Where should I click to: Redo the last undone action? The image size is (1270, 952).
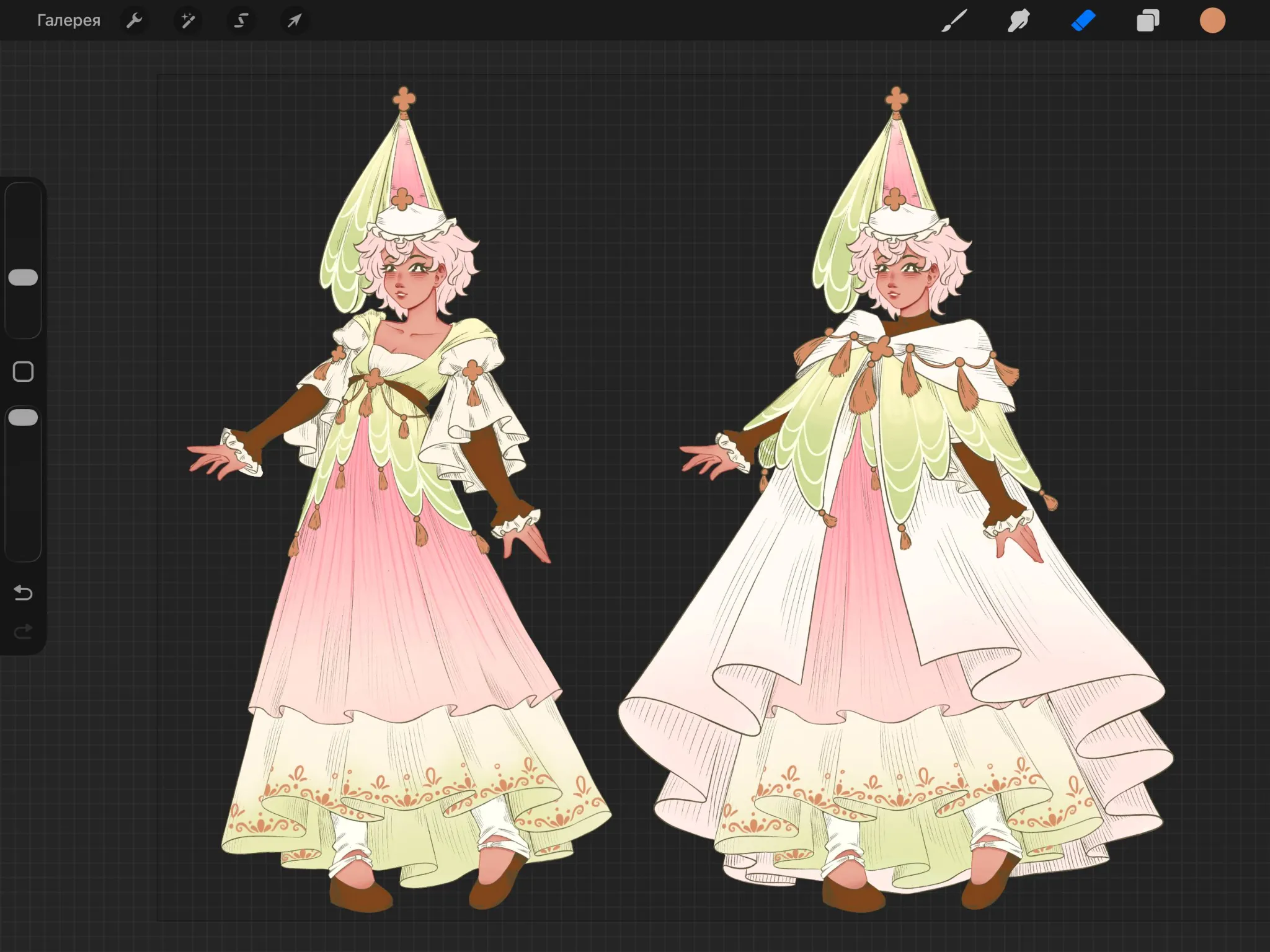pyautogui.click(x=23, y=632)
